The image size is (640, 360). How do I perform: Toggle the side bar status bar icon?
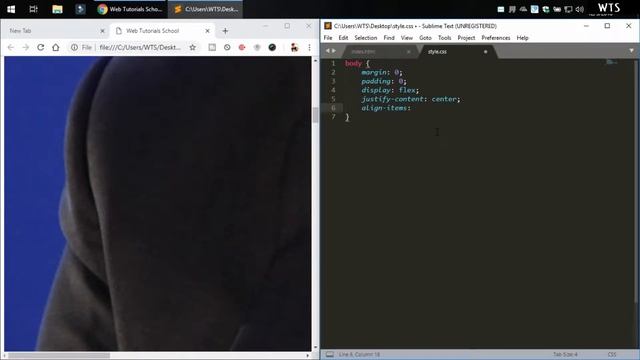coord(329,354)
